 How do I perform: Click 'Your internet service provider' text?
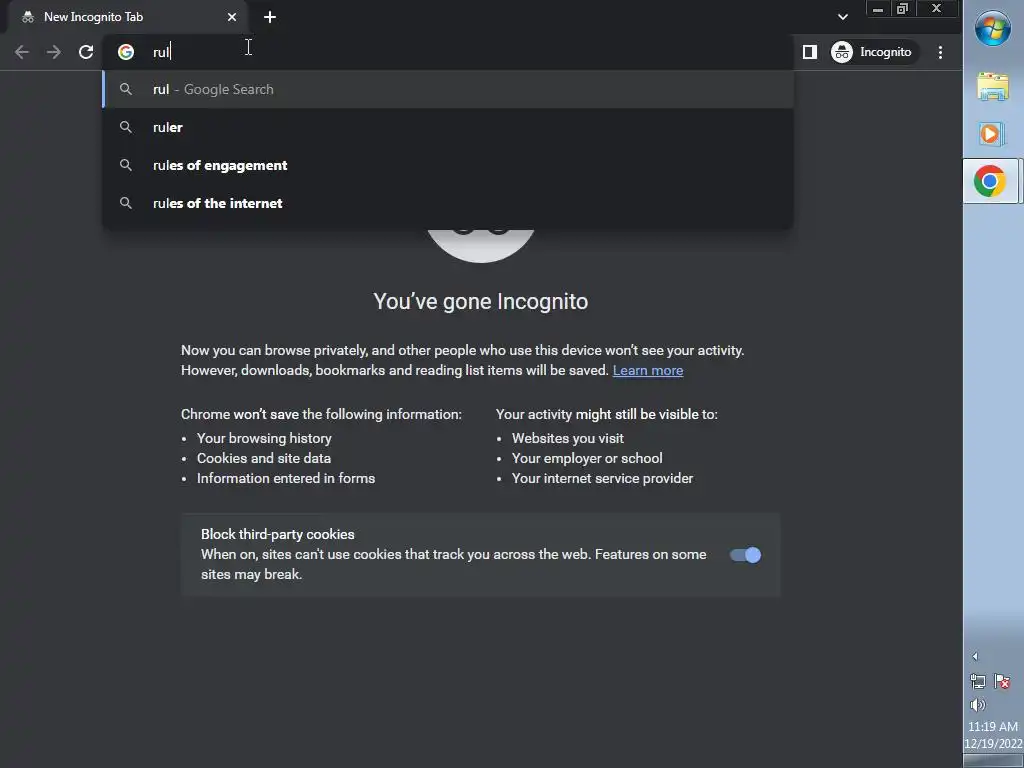(602, 479)
